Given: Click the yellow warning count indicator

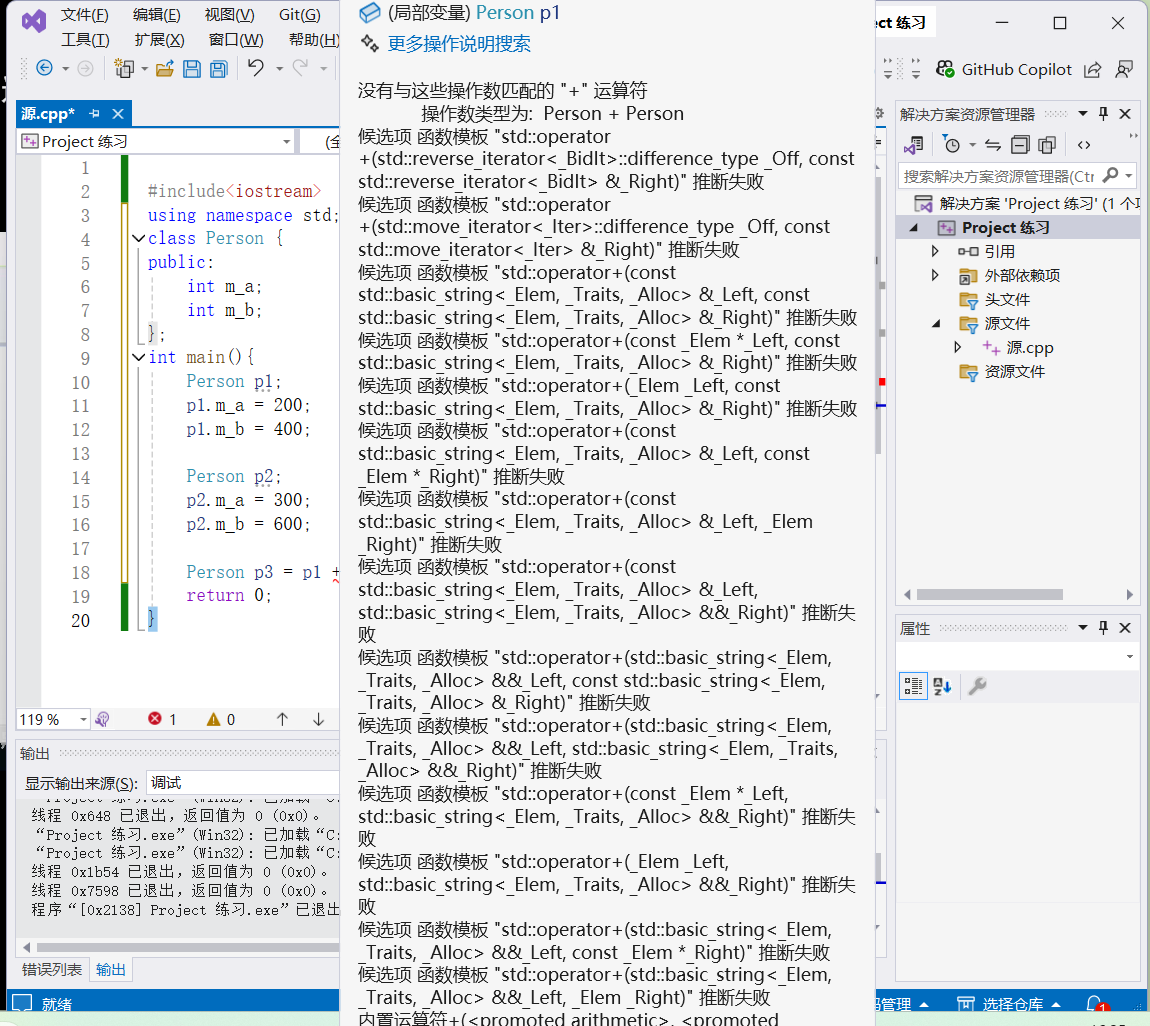Looking at the screenshot, I should pyautogui.click(x=221, y=719).
